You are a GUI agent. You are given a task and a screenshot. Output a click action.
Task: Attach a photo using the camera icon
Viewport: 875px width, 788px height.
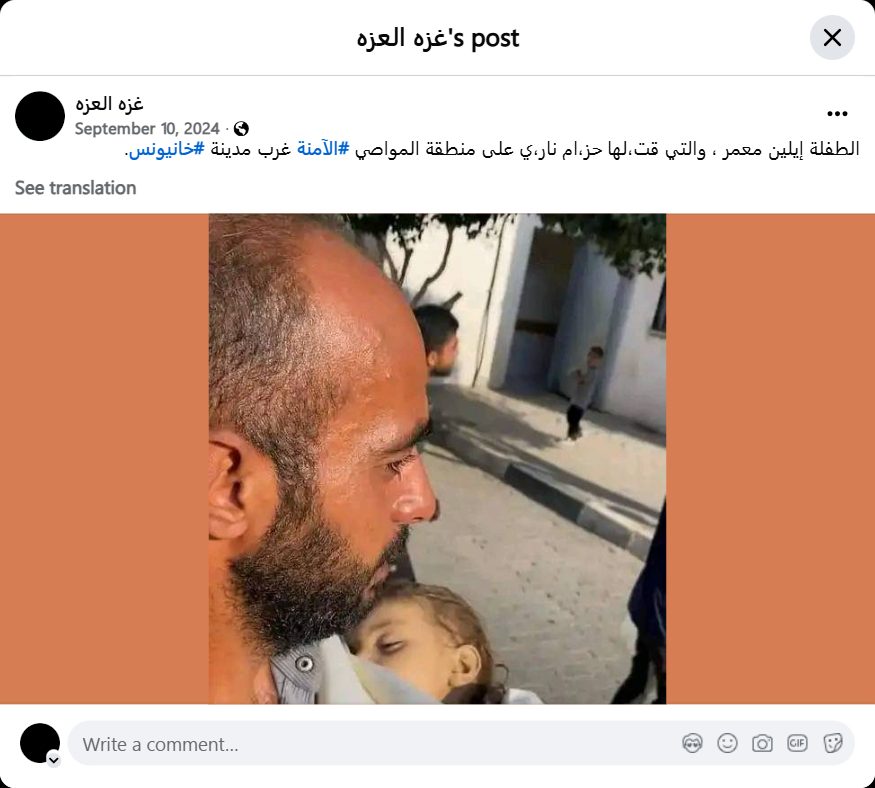[x=762, y=743]
